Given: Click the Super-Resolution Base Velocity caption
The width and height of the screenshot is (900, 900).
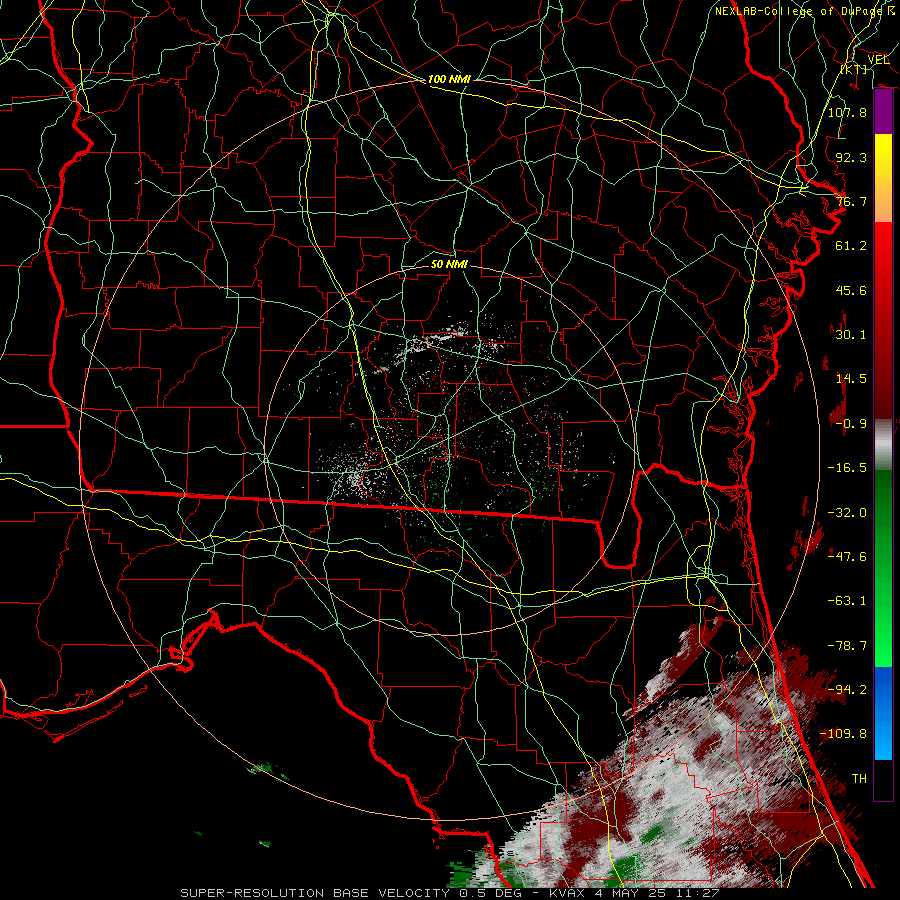Looking at the screenshot, I should click(450, 893).
